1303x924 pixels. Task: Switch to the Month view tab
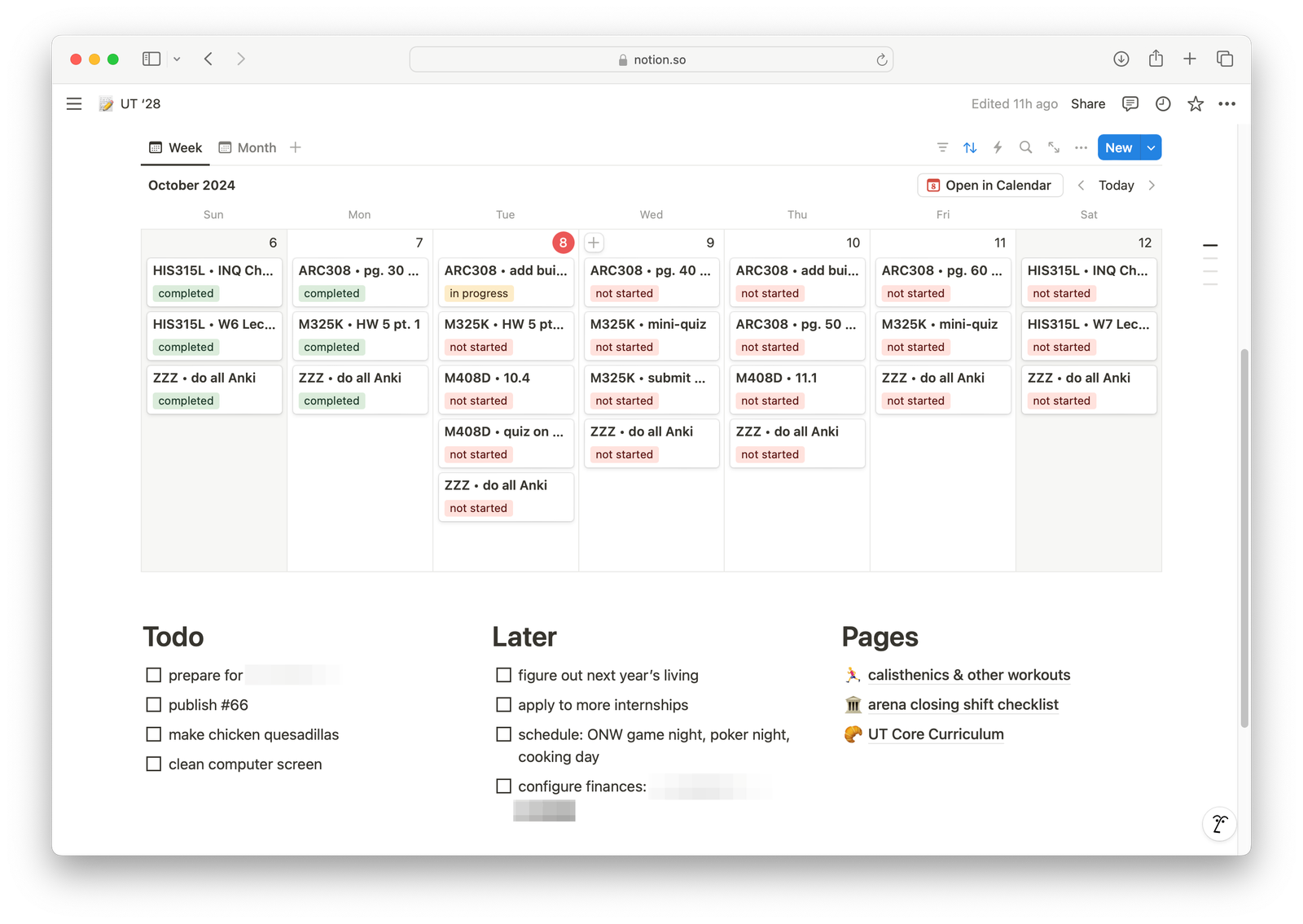tap(247, 147)
